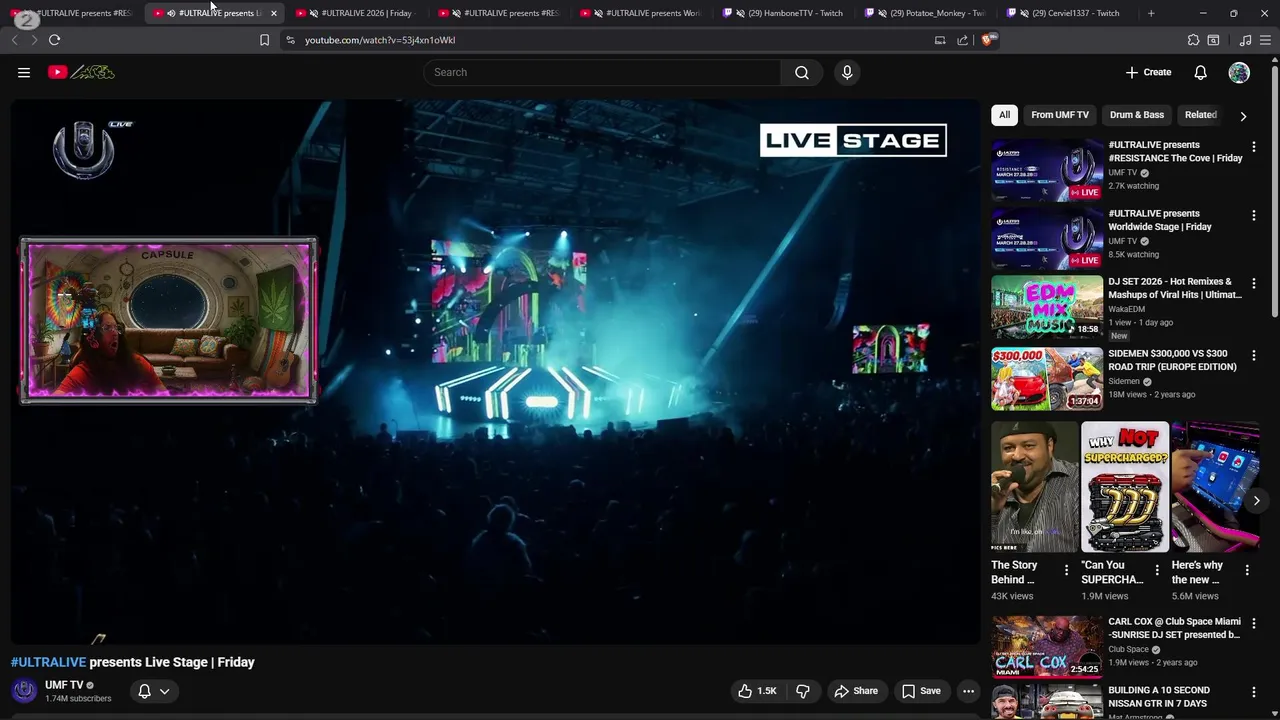
Task: Open SIDEMEN $300,000 road trip thumbnail
Action: tap(1047, 379)
